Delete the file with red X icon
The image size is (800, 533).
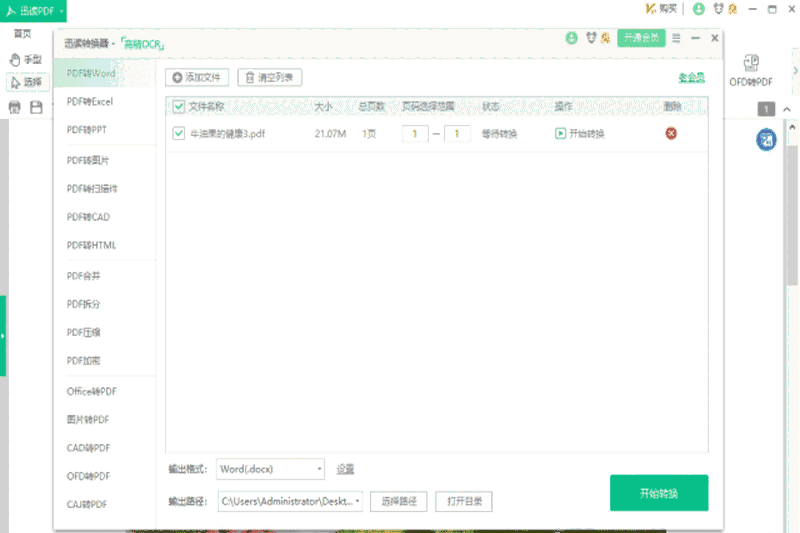671,134
